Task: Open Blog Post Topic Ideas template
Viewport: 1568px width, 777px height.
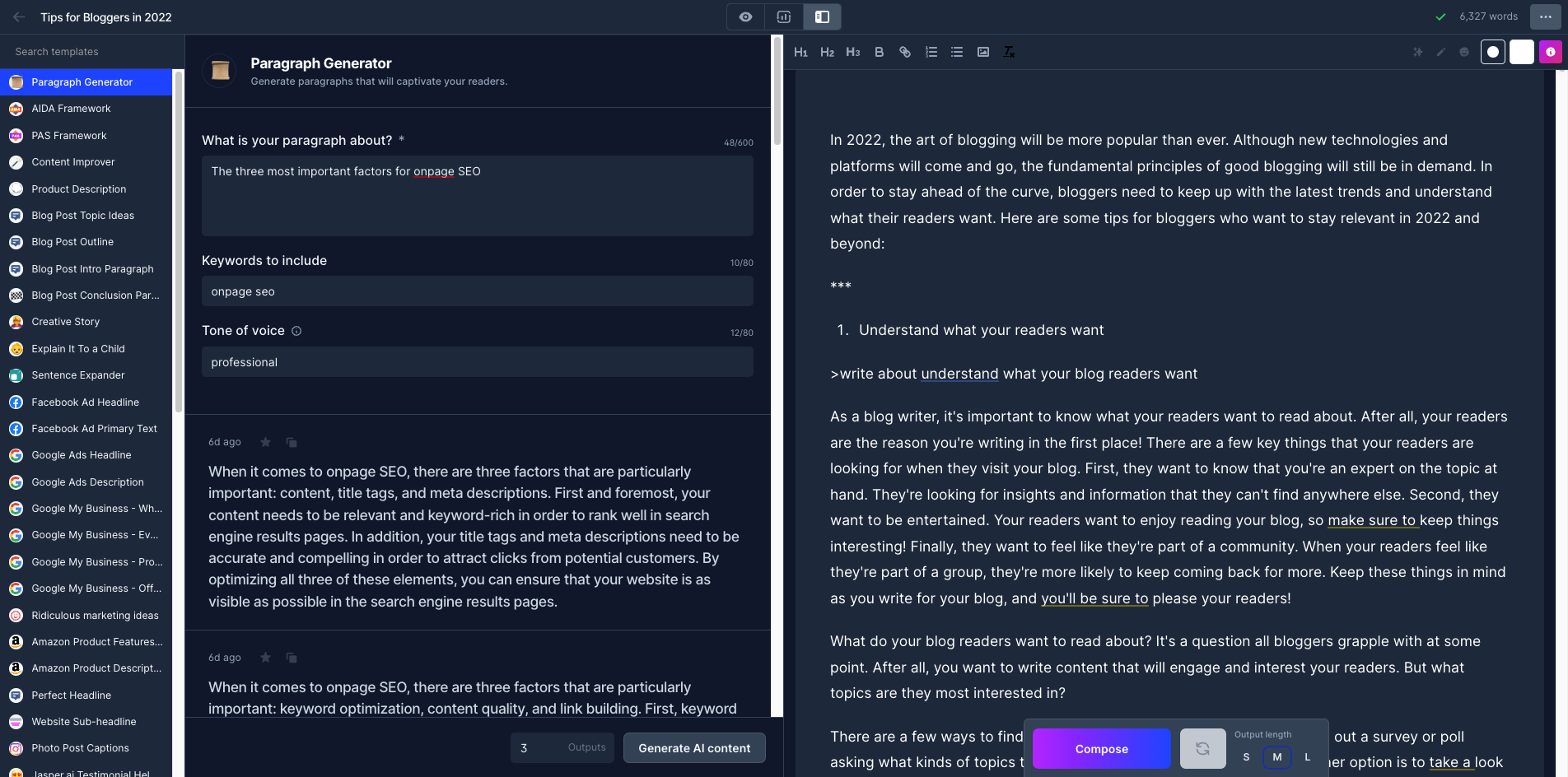Action: tap(86, 216)
